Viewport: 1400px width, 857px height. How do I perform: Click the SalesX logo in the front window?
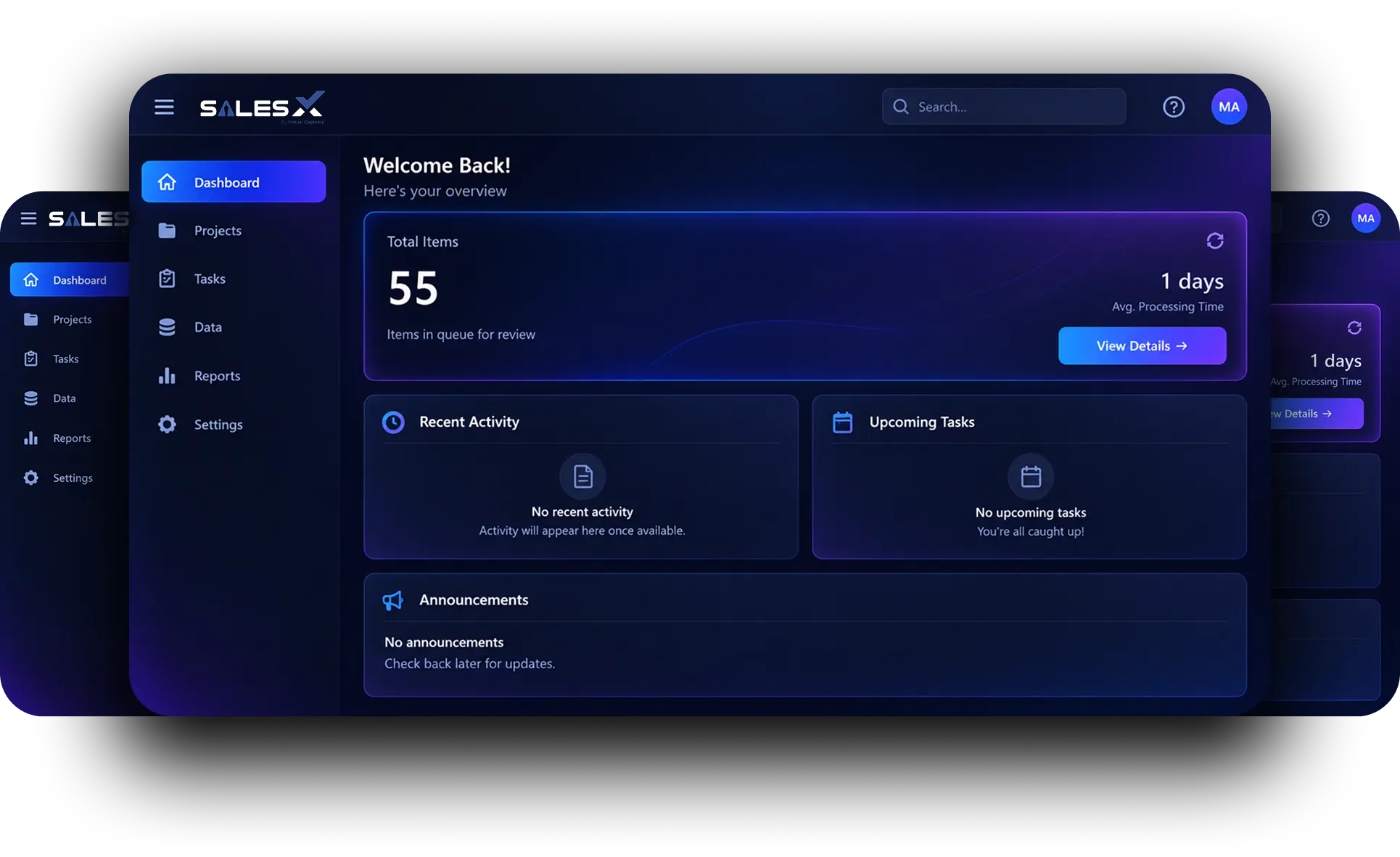(x=262, y=107)
